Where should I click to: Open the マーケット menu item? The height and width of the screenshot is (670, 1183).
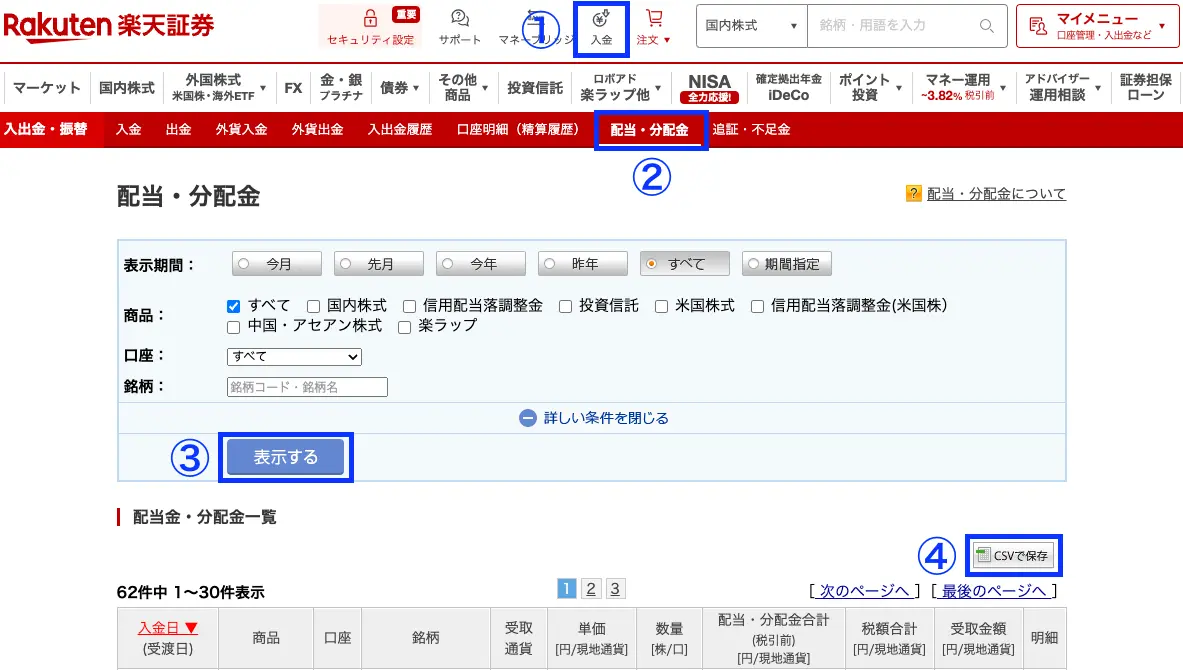(47, 88)
